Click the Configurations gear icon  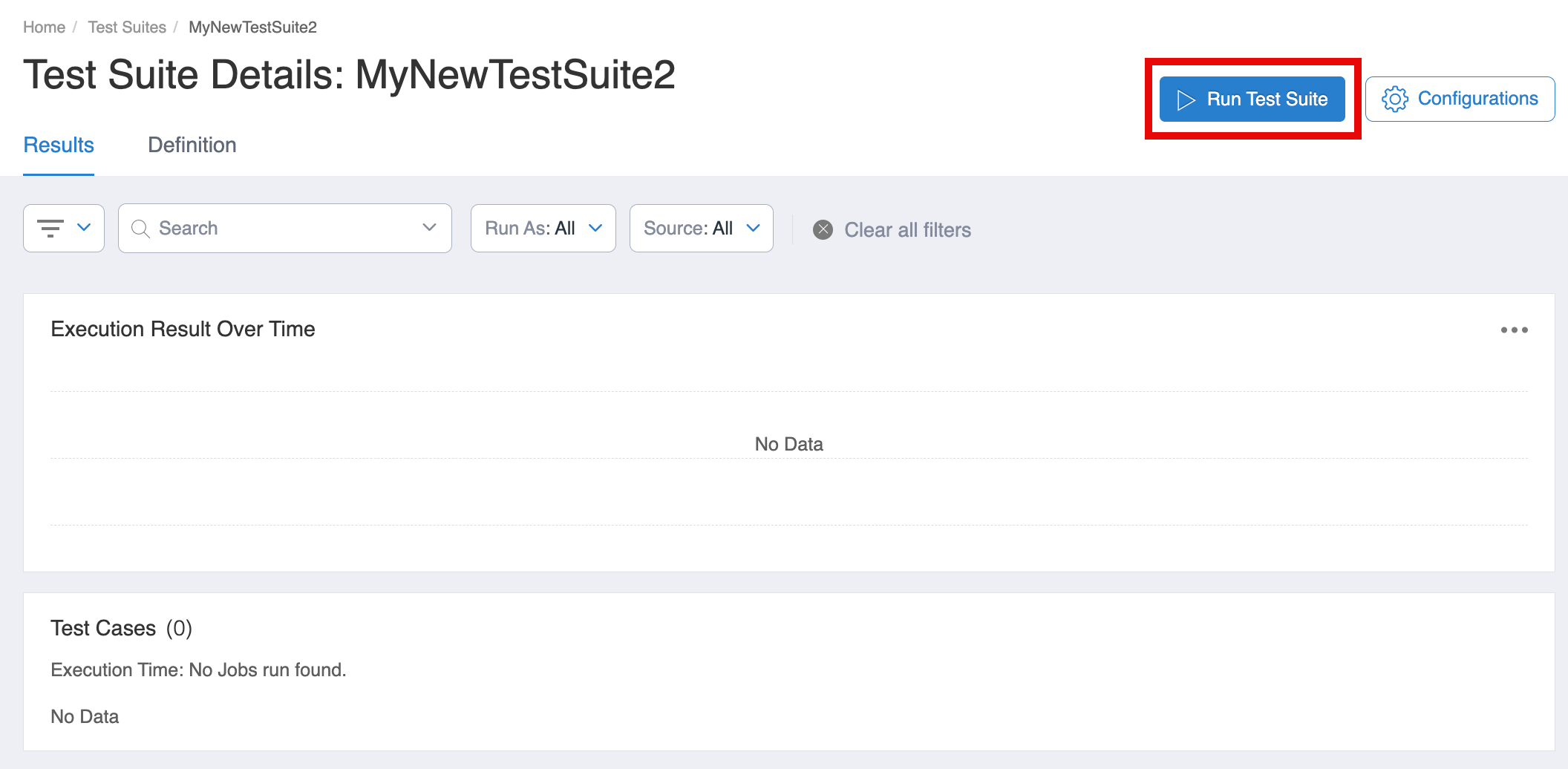(x=1394, y=99)
